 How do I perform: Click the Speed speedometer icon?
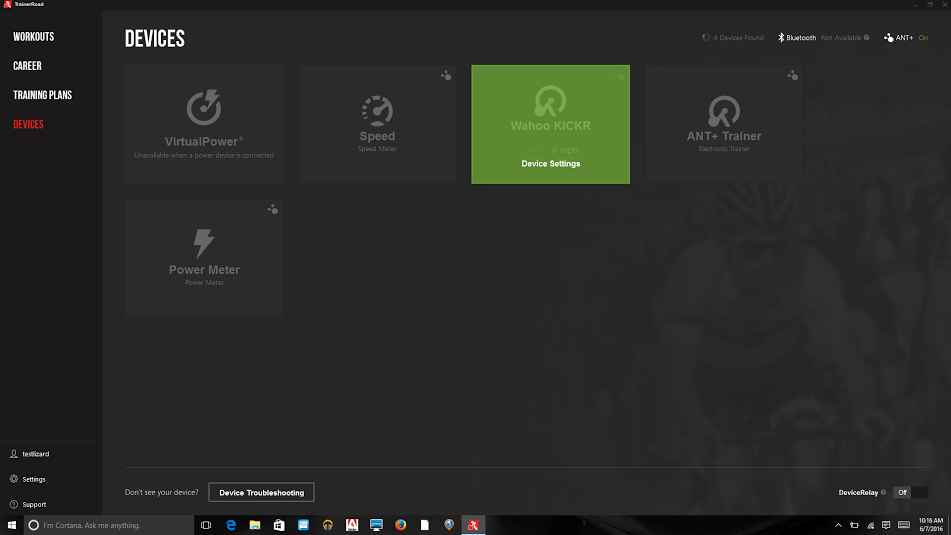pyautogui.click(x=377, y=111)
